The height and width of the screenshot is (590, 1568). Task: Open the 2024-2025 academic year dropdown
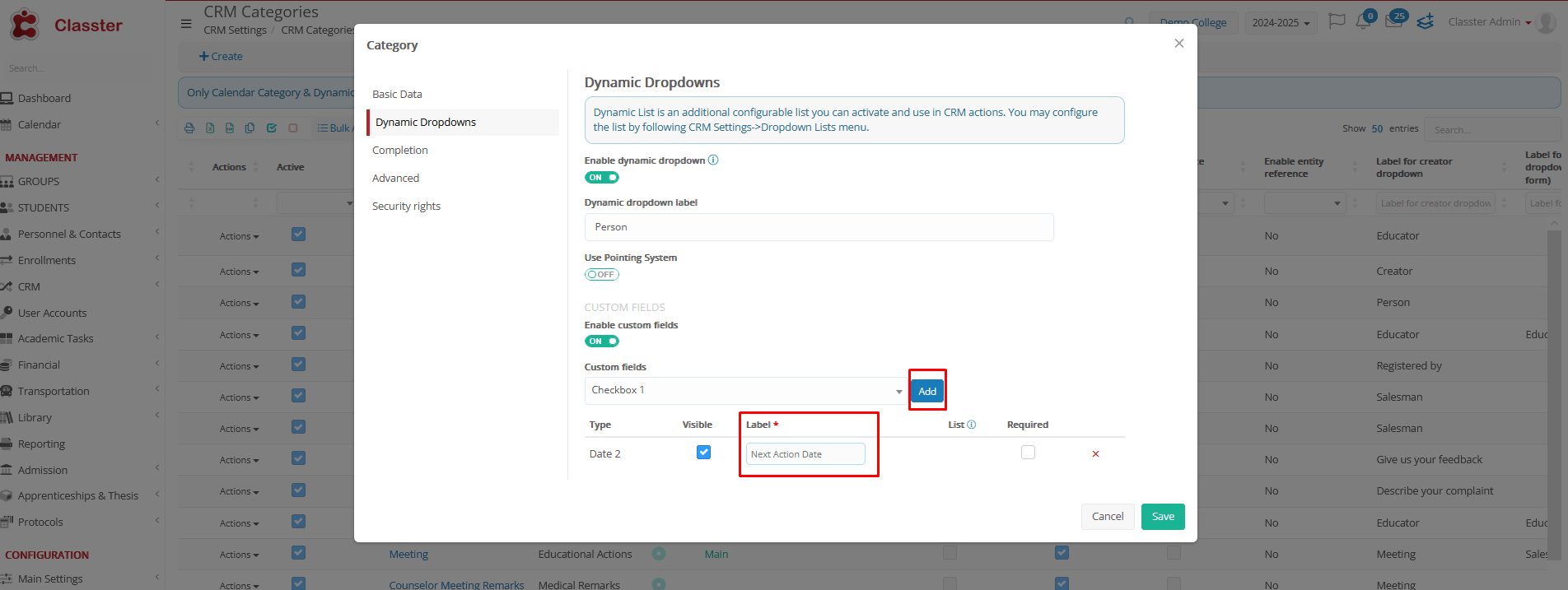click(x=1280, y=23)
